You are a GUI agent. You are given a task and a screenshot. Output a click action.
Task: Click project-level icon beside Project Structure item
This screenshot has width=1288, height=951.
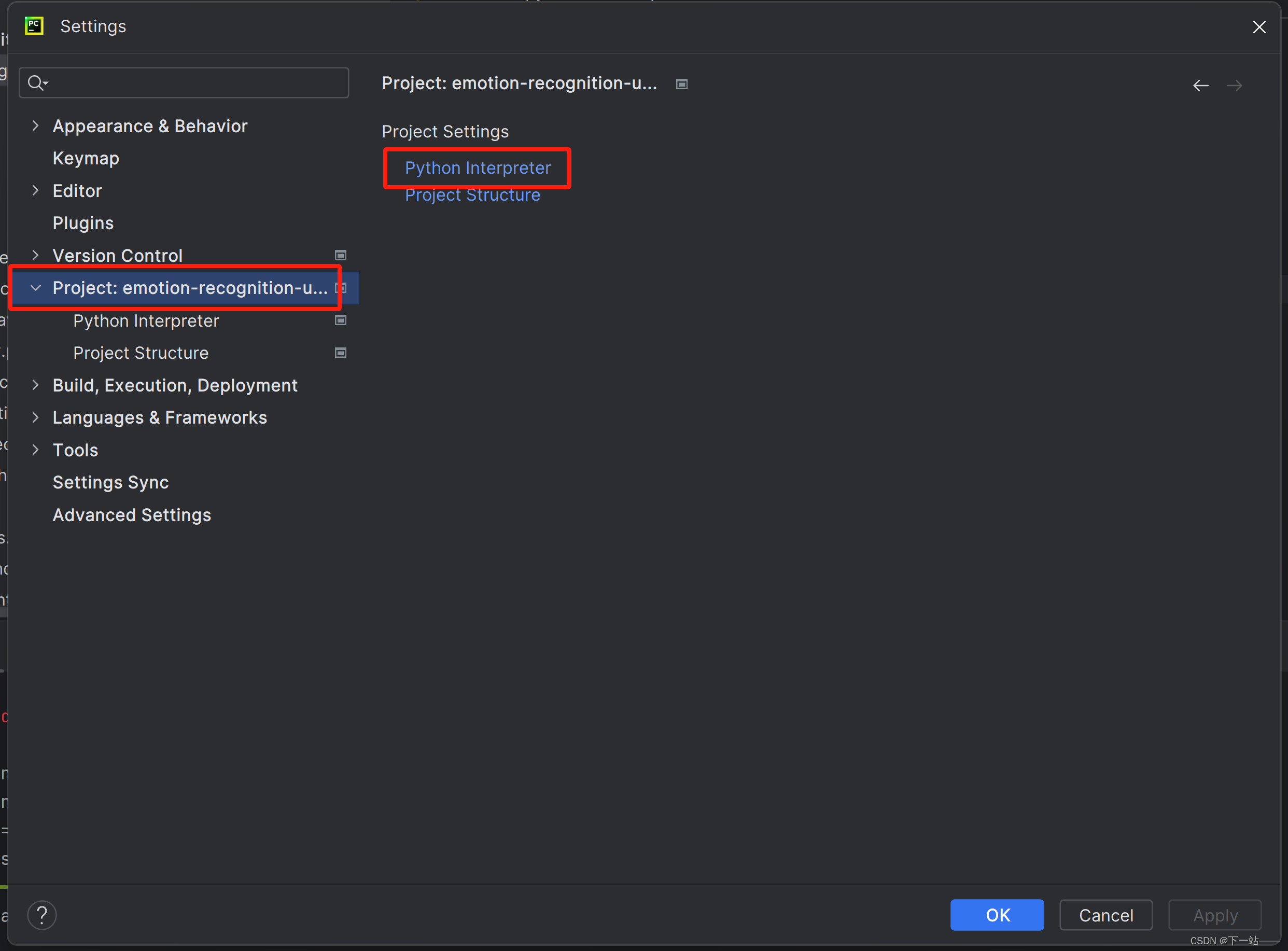point(341,353)
